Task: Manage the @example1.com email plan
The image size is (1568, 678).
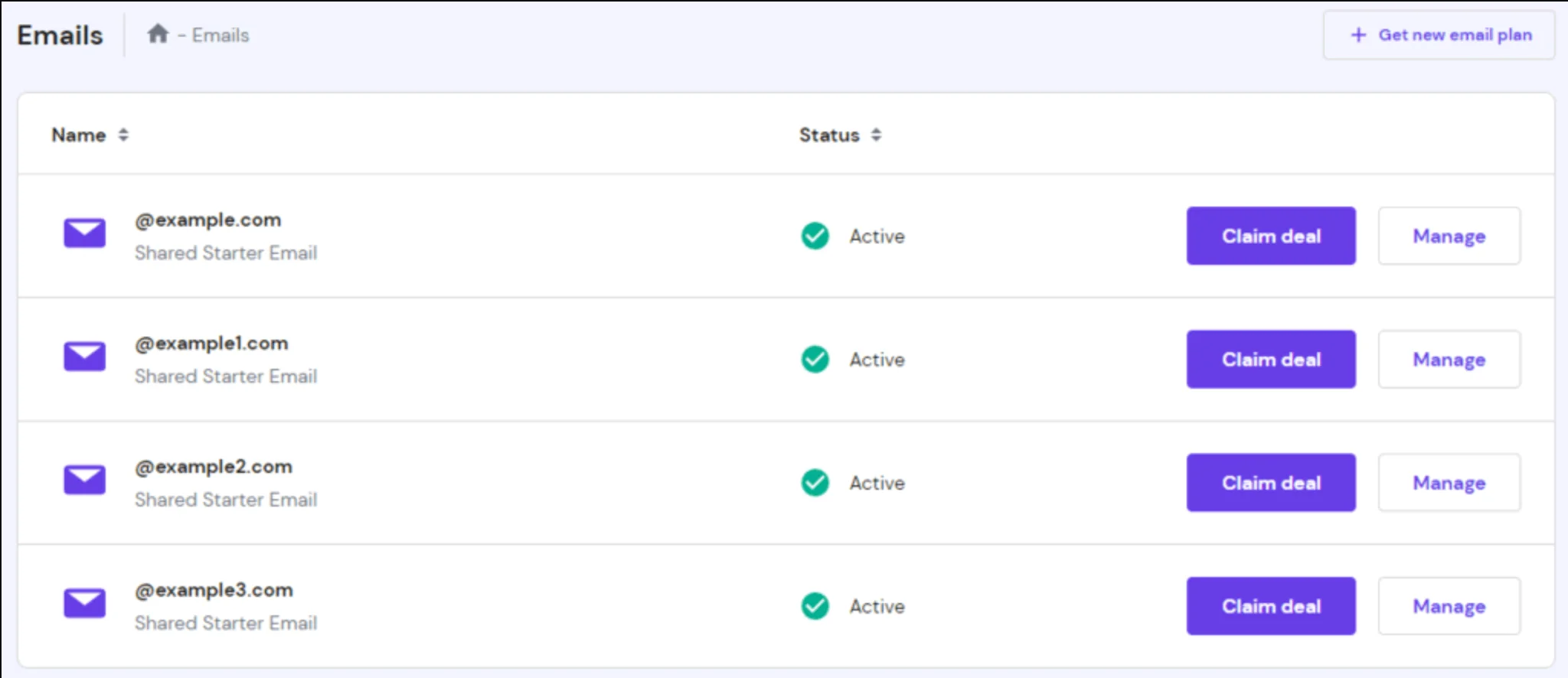Action: (1449, 360)
